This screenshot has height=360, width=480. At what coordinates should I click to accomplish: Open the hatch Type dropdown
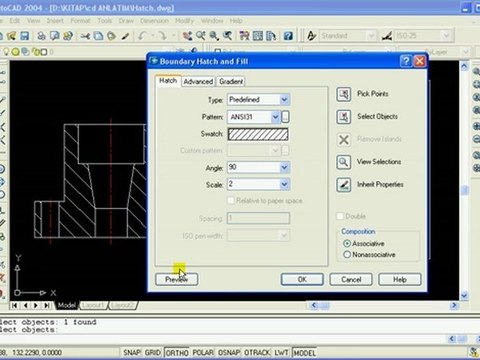284,99
